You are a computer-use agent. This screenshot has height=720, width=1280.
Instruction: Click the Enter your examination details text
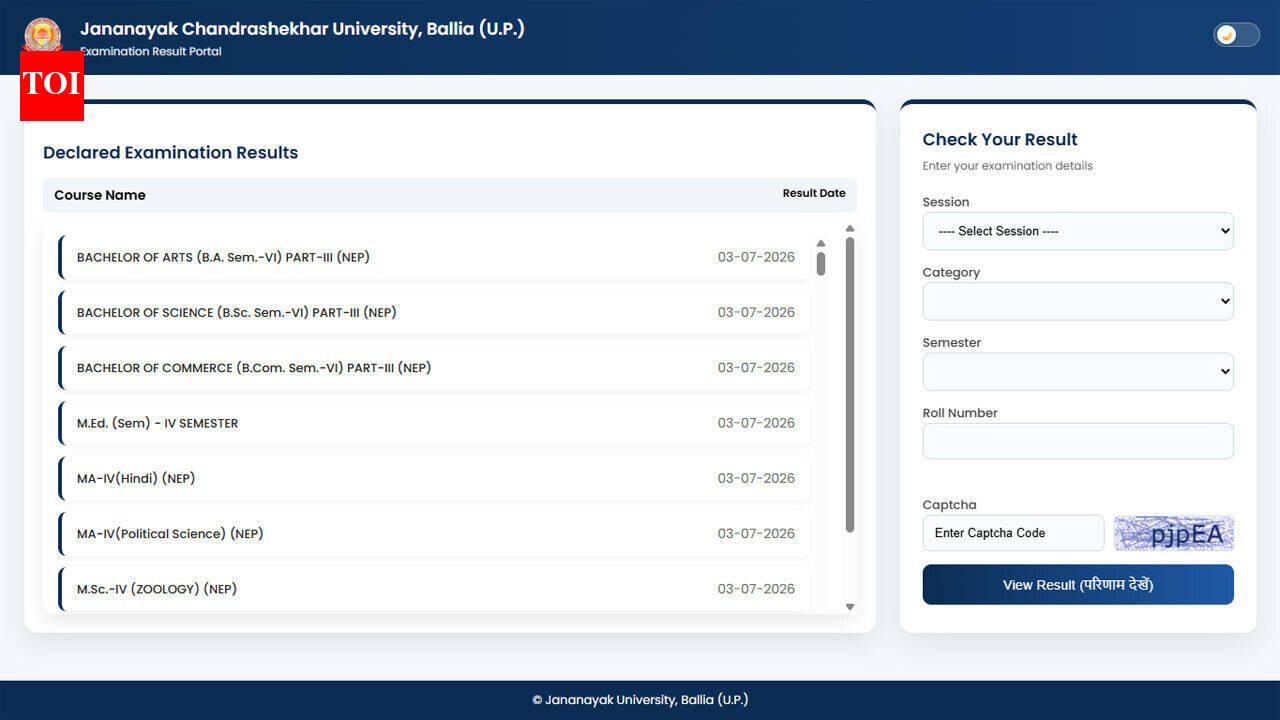[x=1007, y=166]
